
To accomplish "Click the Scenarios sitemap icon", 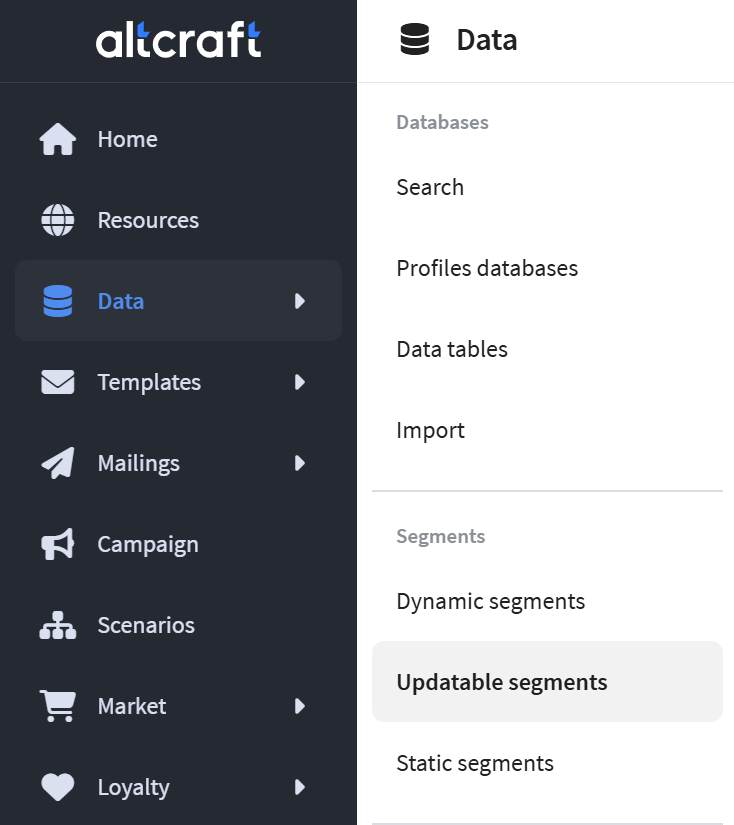I will click(57, 625).
